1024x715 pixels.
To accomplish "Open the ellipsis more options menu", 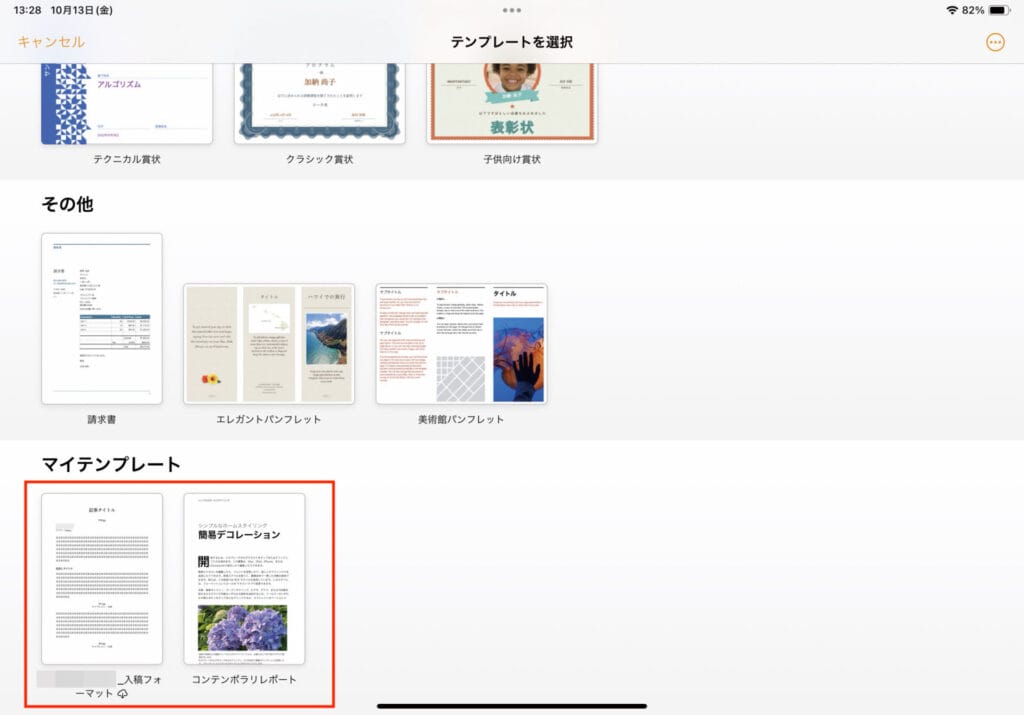I will click(994, 42).
